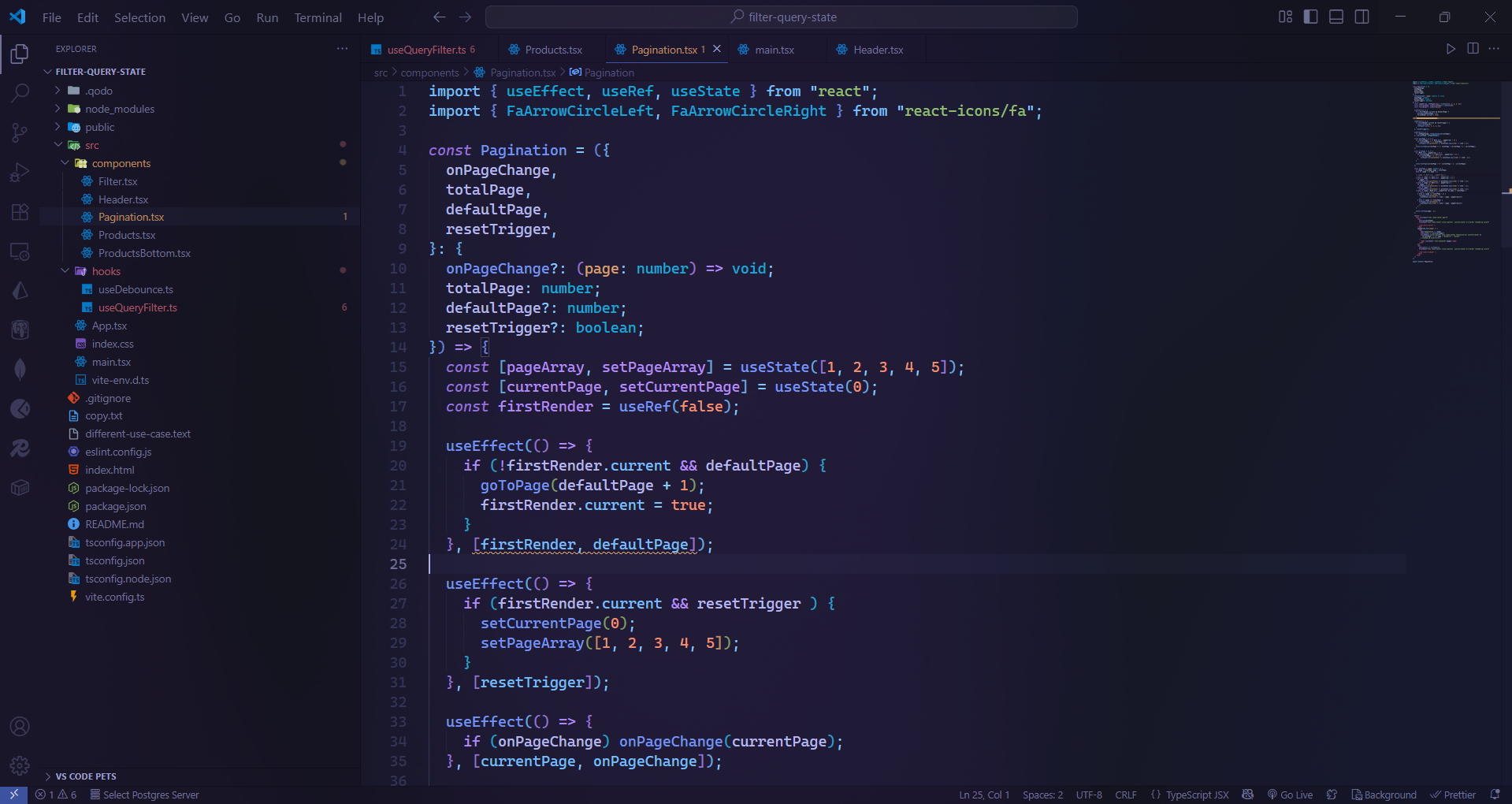The image size is (1512, 804).
Task: Open the Terminal menu
Action: pyautogui.click(x=318, y=17)
